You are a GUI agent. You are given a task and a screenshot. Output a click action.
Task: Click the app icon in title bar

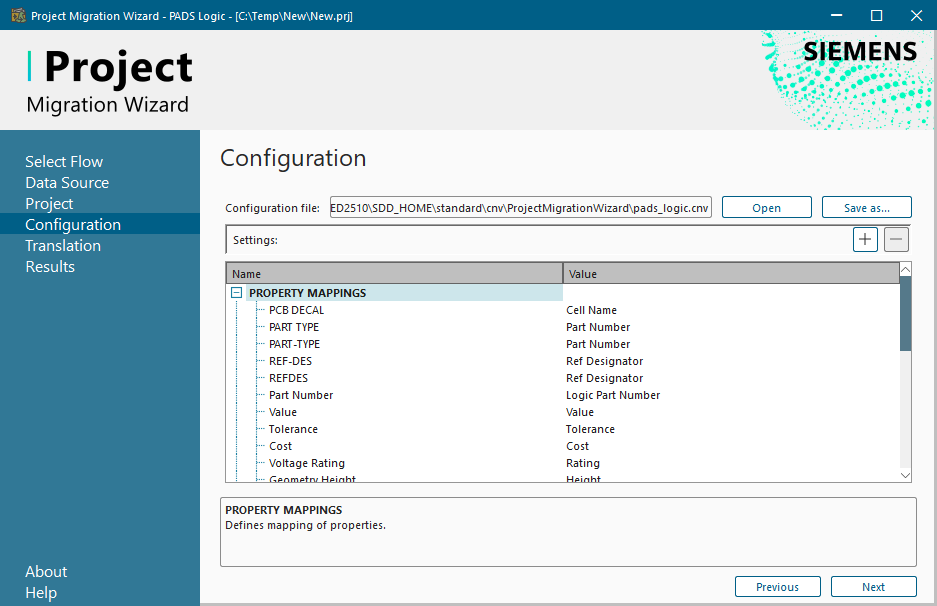[x=17, y=16]
